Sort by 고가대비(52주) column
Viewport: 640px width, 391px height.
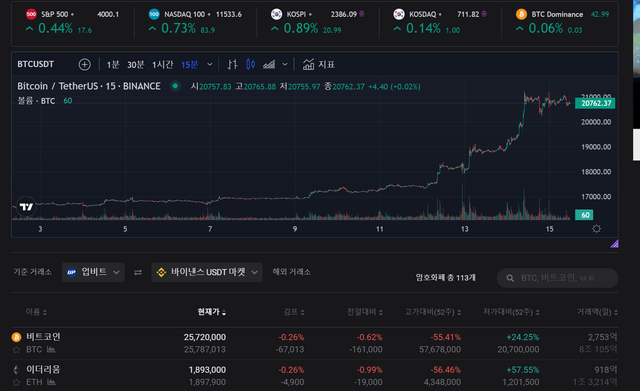433,312
